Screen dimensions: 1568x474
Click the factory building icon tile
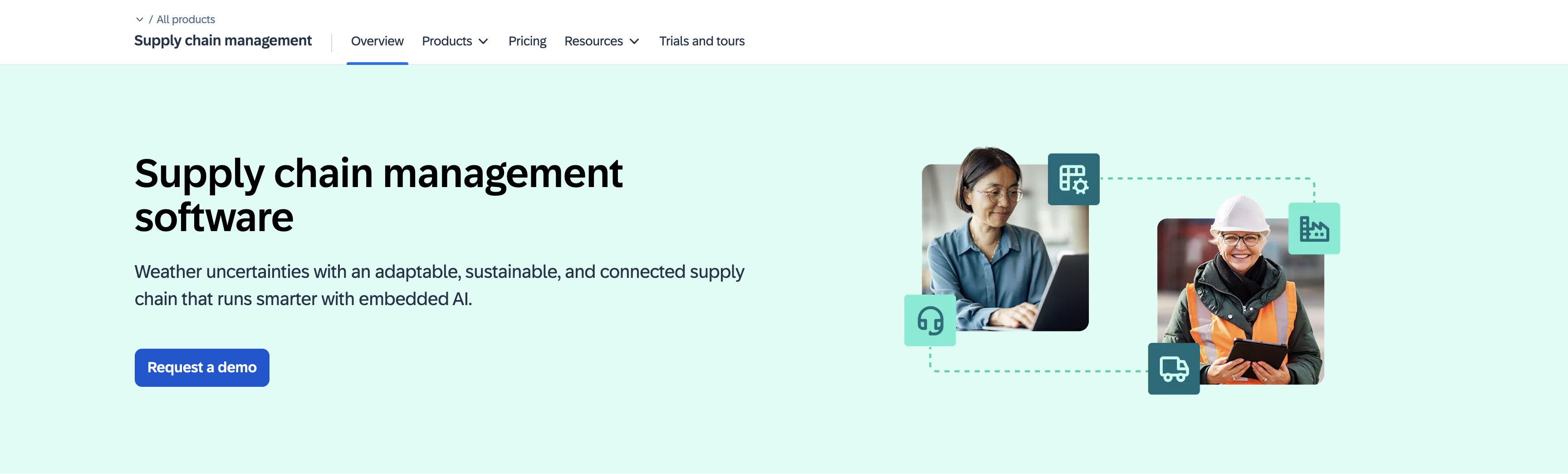[x=1313, y=228]
